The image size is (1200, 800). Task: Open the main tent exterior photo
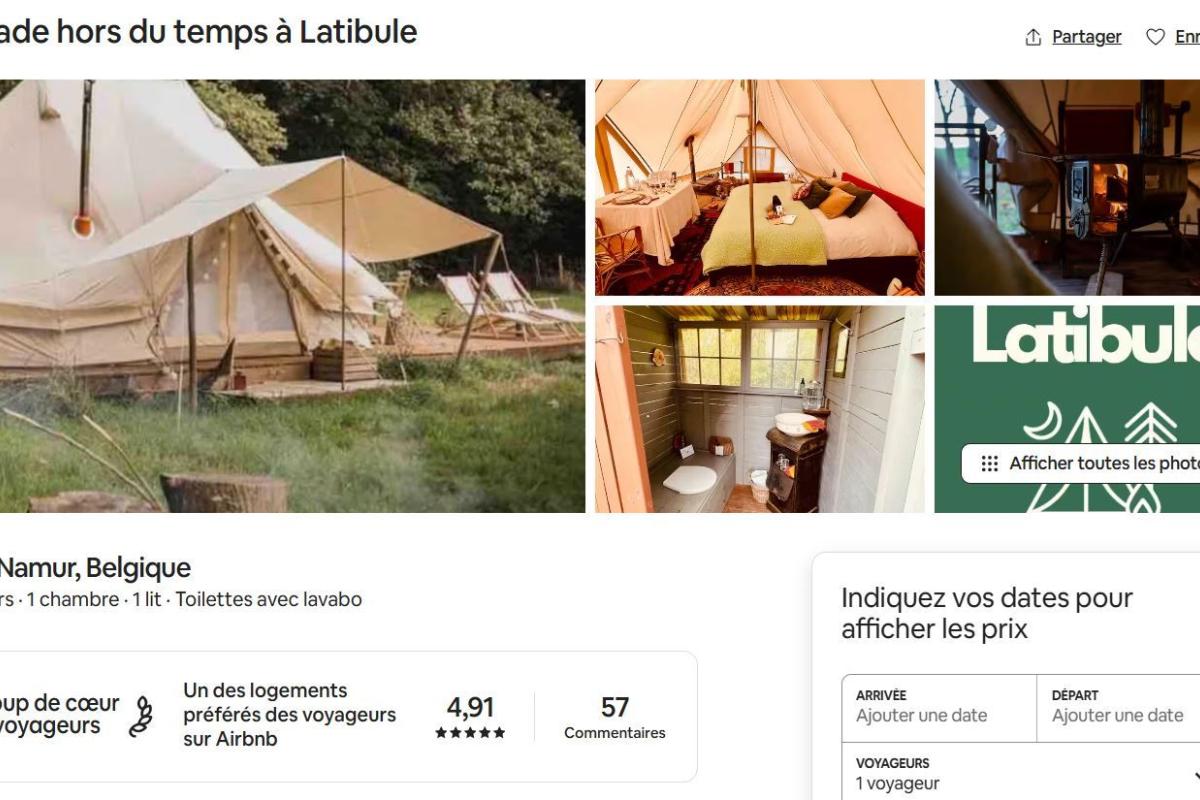coord(292,296)
